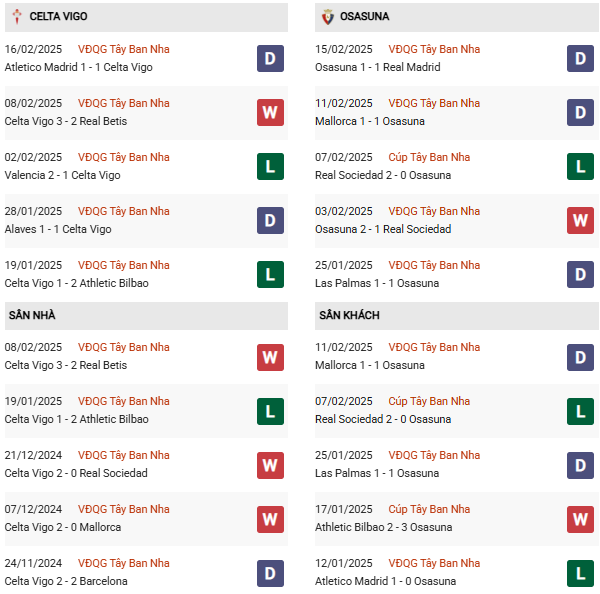This screenshot has height=594, width=600.
Task: Click the OSASUNA team header title
Action: (x=364, y=17)
